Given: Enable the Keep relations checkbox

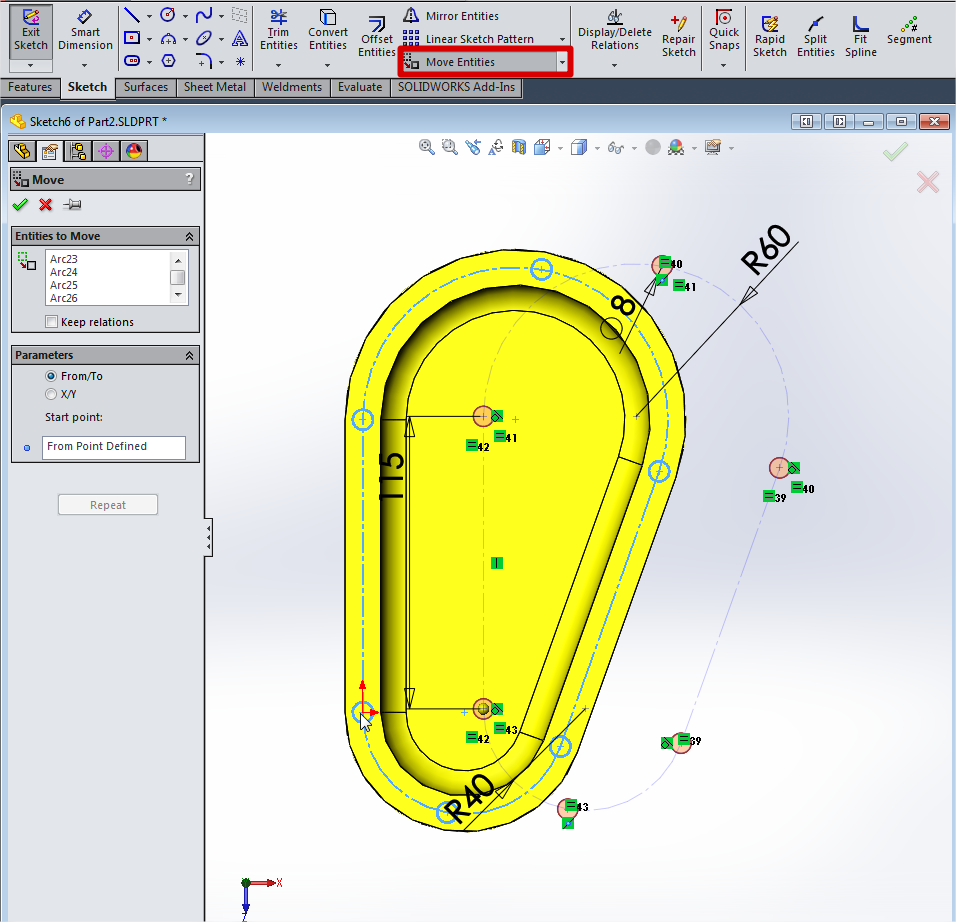Looking at the screenshot, I should click(x=52, y=322).
